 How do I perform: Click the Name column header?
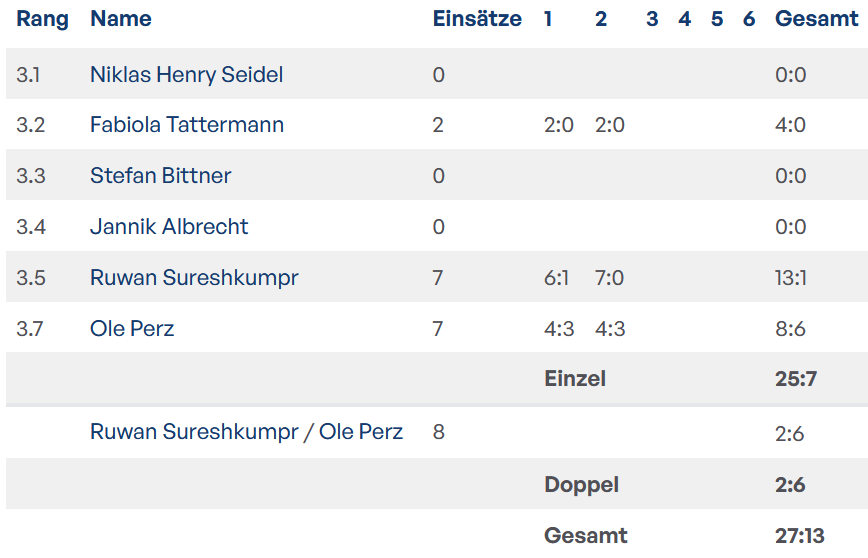(x=120, y=19)
